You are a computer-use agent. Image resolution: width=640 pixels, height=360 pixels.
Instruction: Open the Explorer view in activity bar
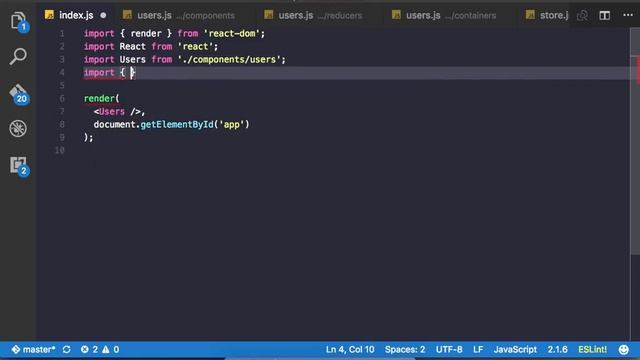(18, 21)
